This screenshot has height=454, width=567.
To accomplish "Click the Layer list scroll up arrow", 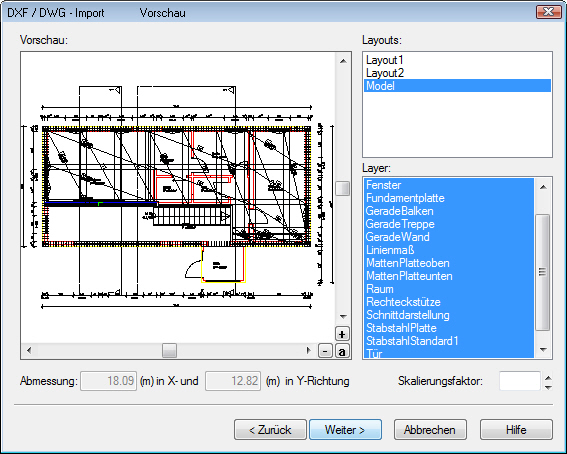I will (x=543, y=187).
